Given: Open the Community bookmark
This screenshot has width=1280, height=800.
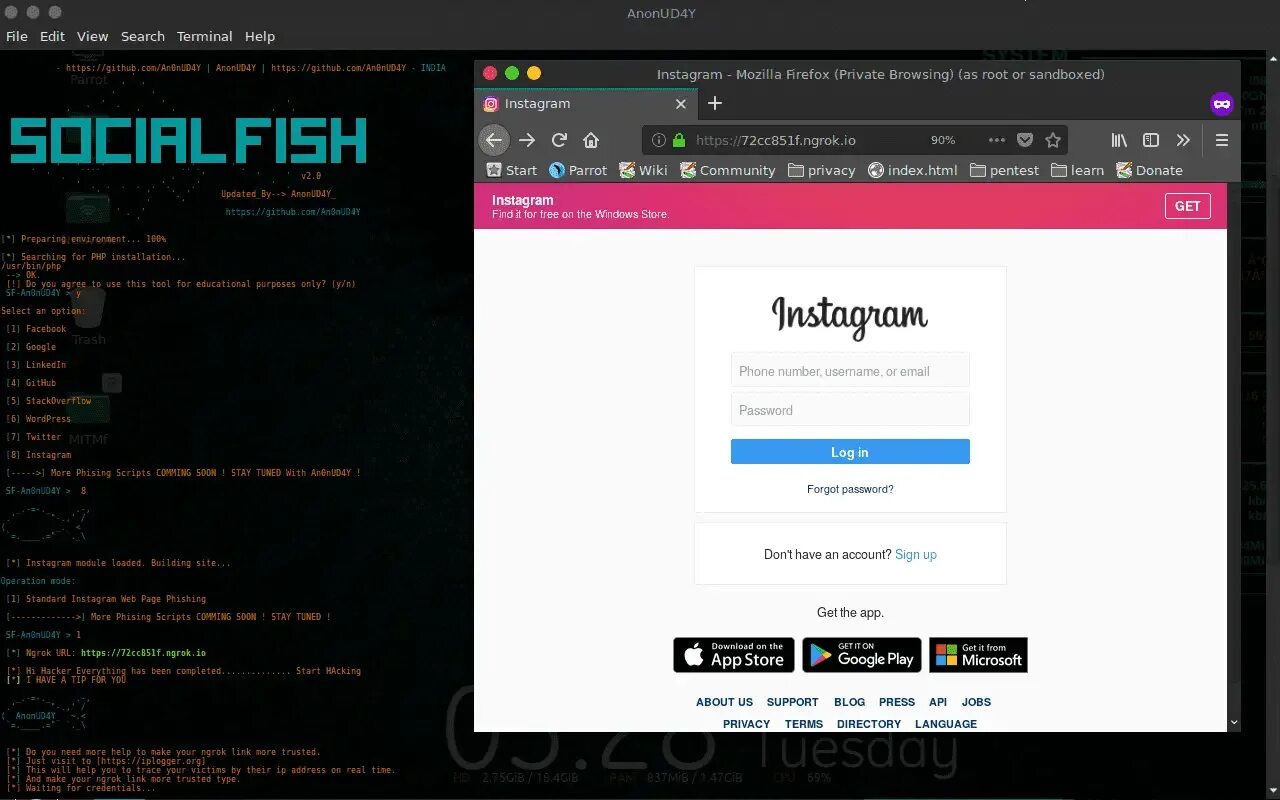Looking at the screenshot, I should (x=728, y=170).
